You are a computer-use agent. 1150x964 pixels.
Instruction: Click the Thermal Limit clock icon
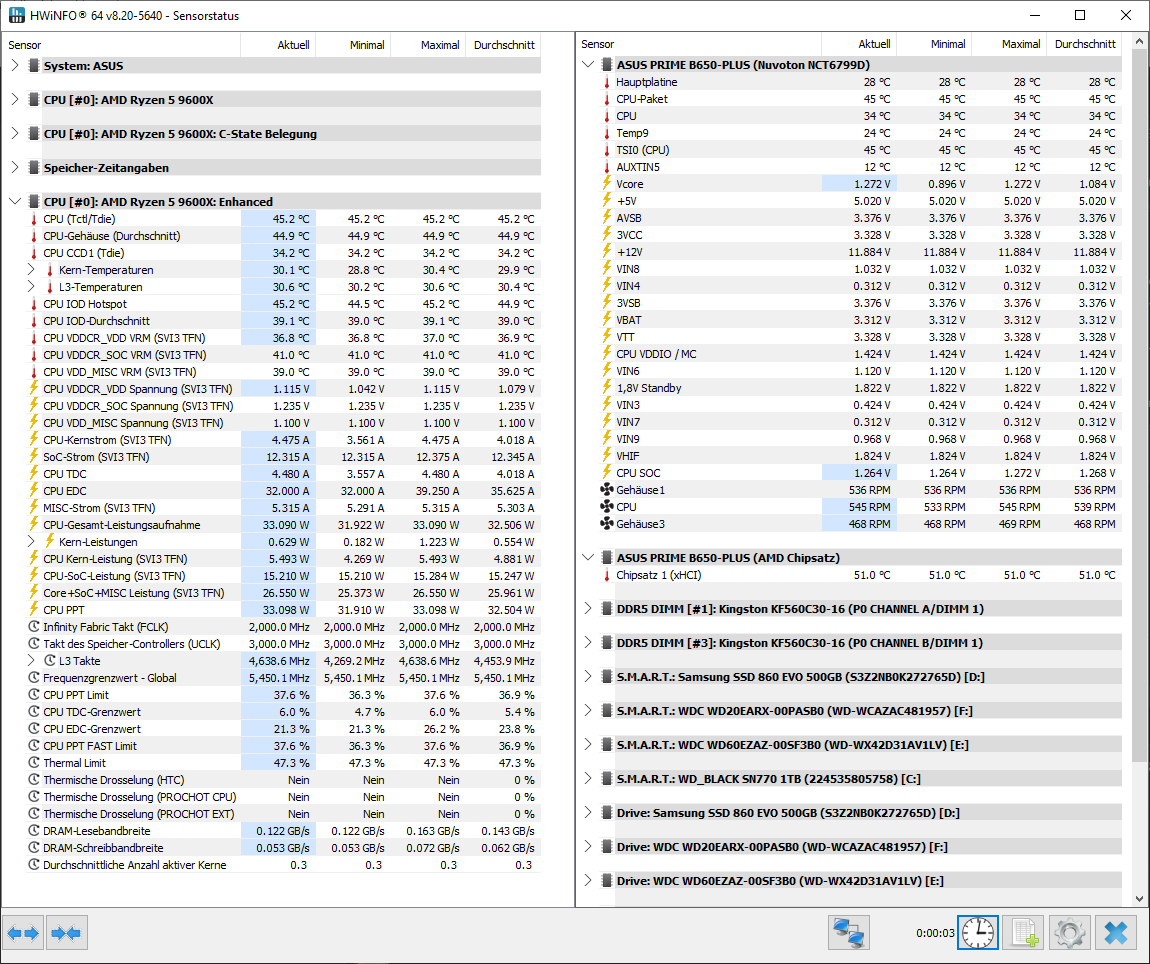[34, 763]
